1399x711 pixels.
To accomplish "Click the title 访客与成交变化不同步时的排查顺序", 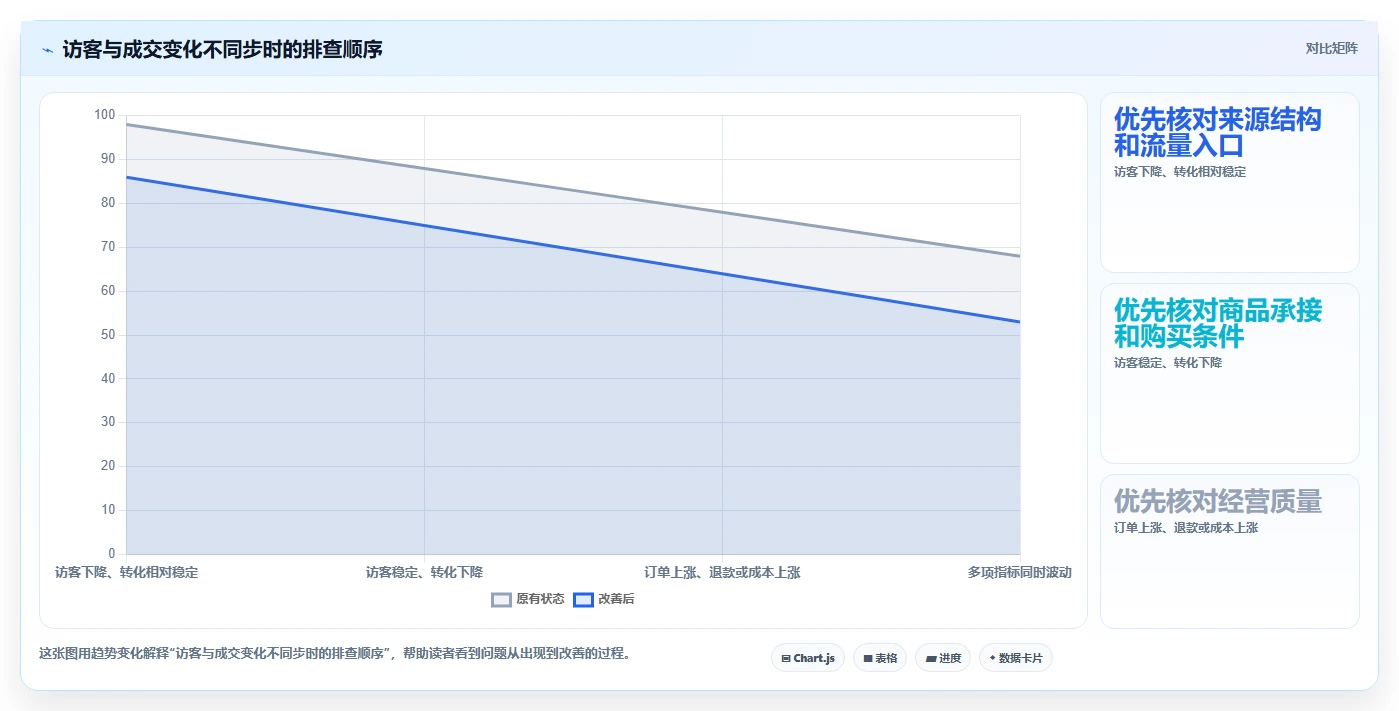I will coord(222,49).
